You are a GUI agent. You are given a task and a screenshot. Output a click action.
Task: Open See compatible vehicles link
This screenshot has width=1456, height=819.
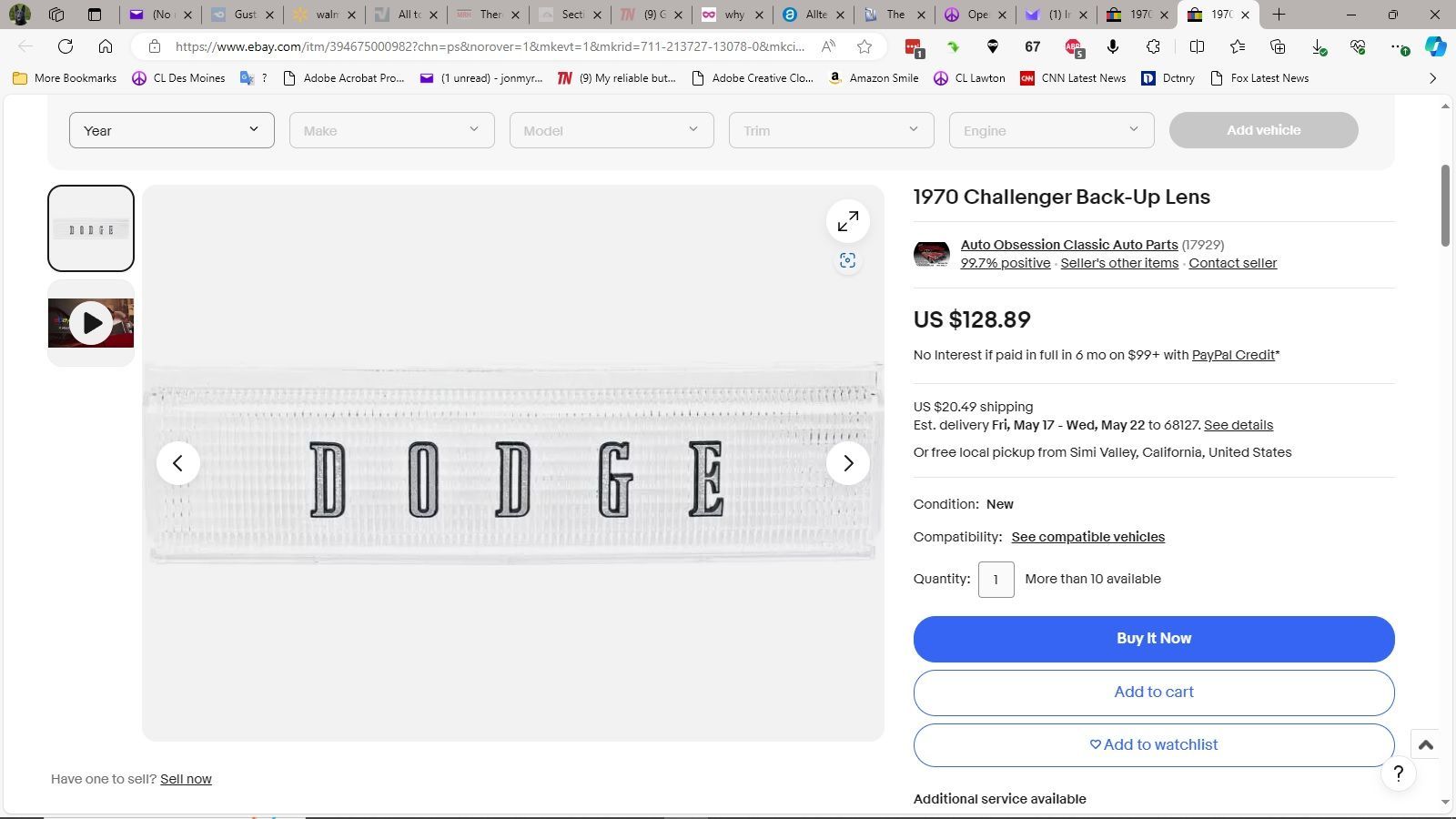1087,537
